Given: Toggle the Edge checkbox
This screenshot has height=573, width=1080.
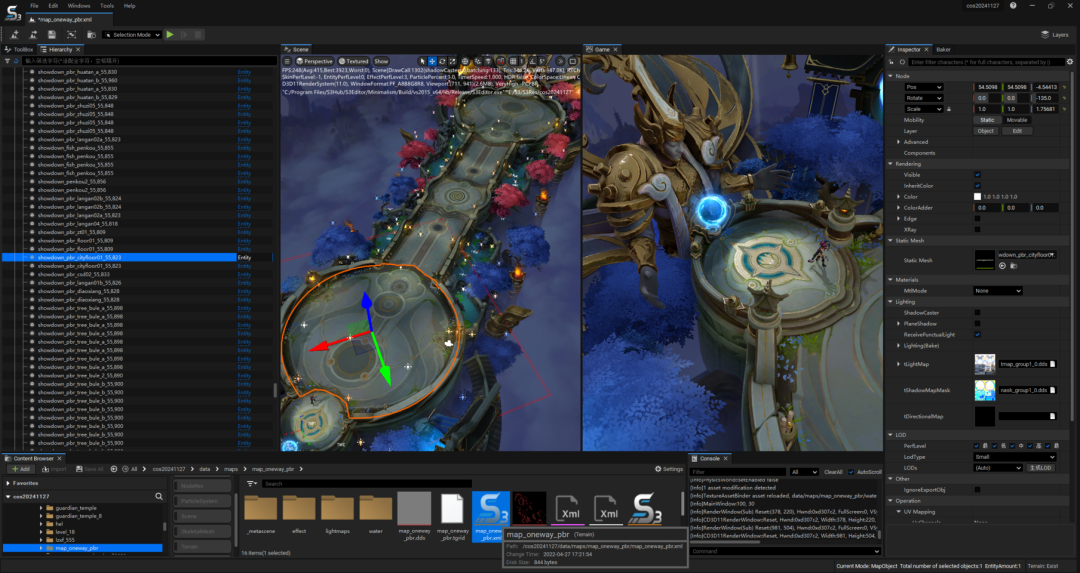Looking at the screenshot, I should tap(977, 219).
